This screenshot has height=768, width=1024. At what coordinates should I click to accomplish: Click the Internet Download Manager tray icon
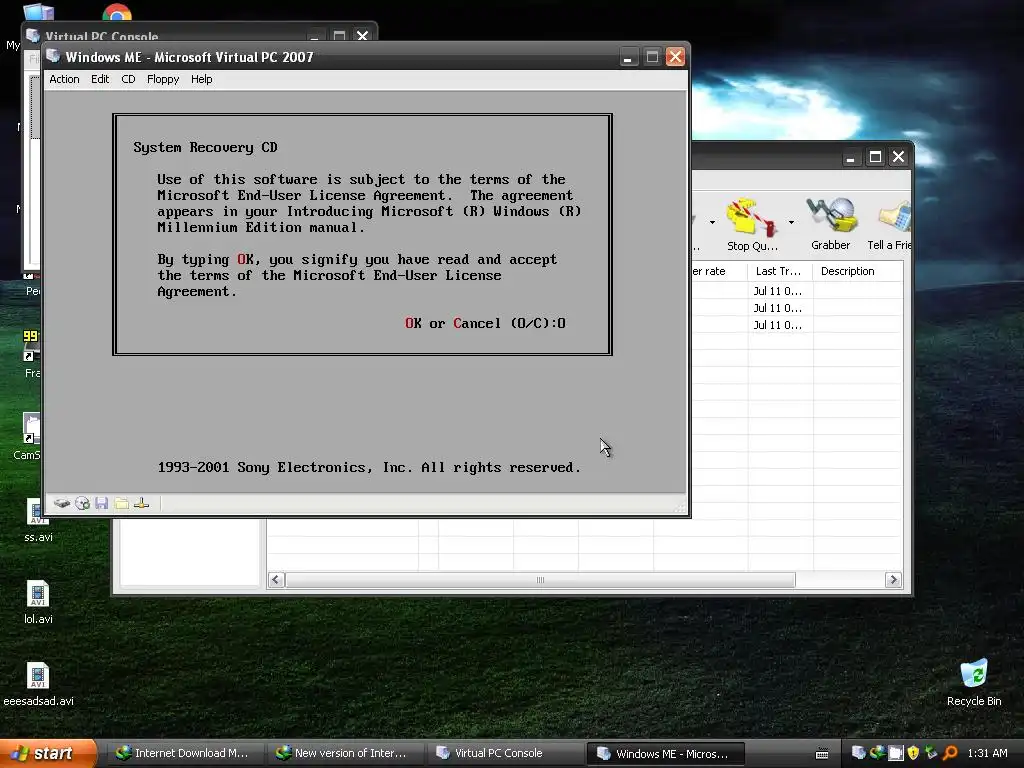click(877, 753)
